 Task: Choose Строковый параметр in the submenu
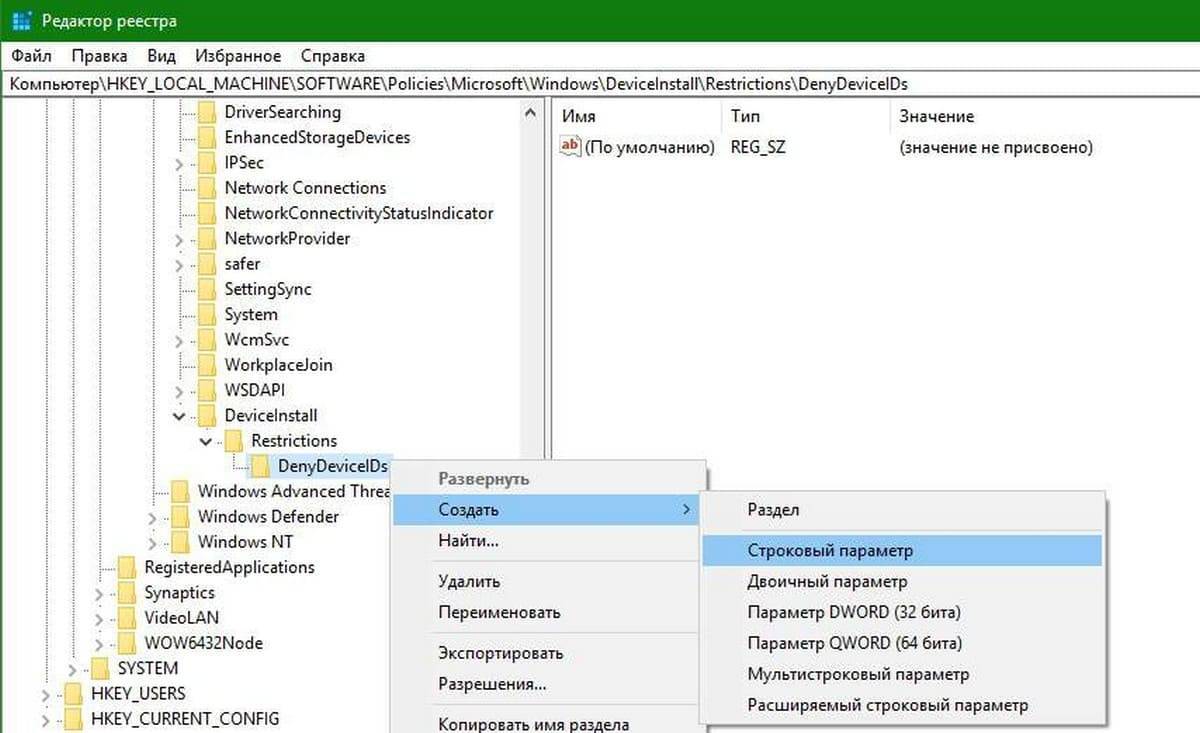coord(902,550)
